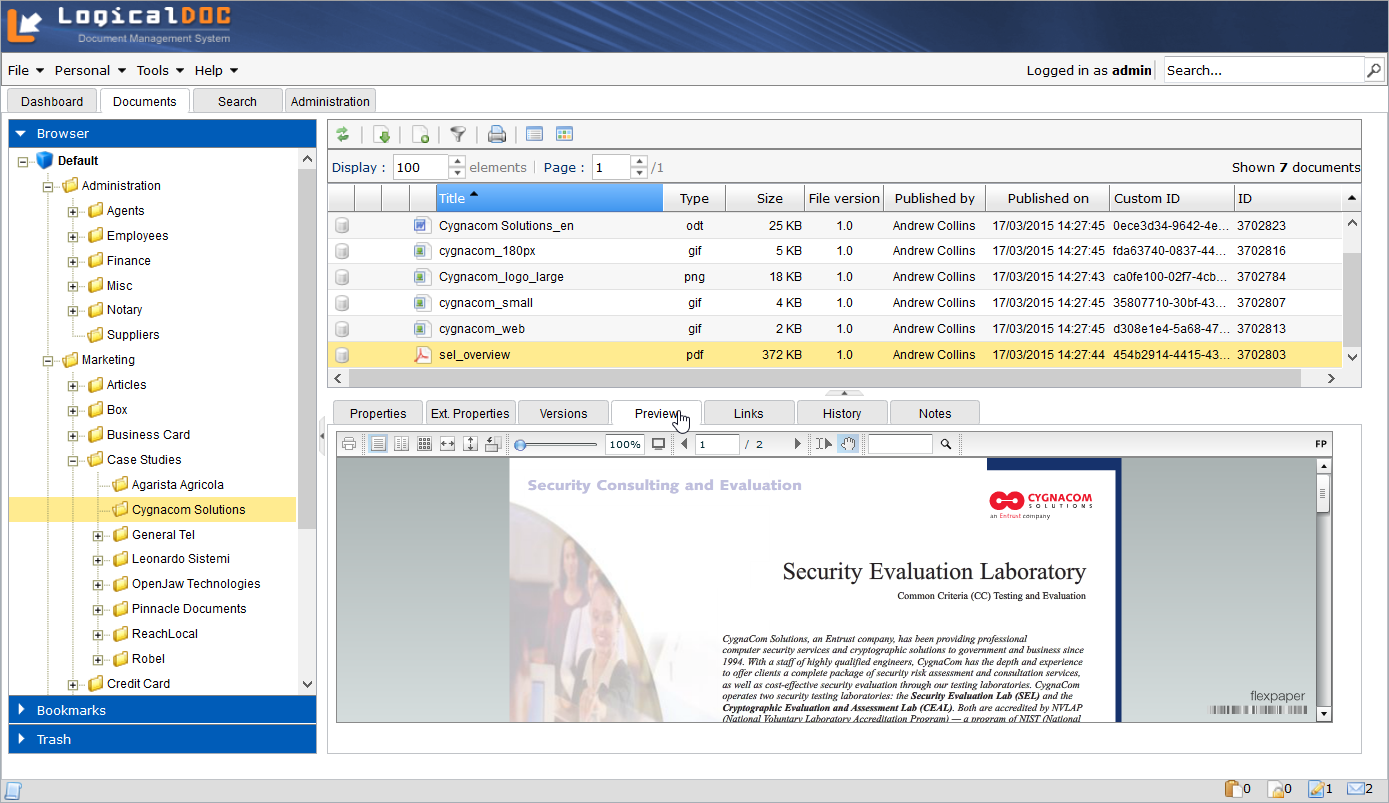This screenshot has width=1389, height=803.
Task: Open the filter funnel tool
Action: (x=458, y=134)
